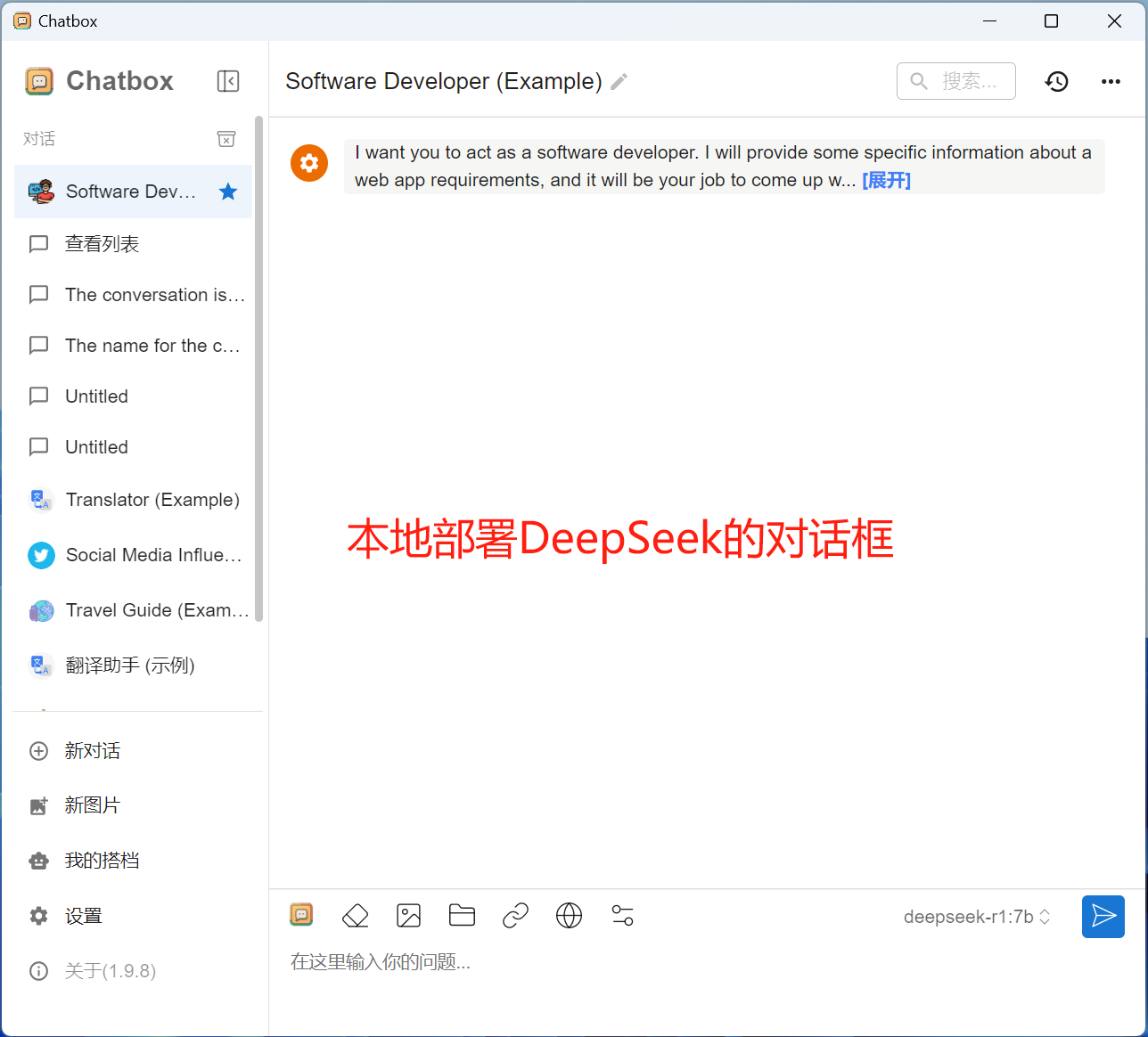Image resolution: width=1148 pixels, height=1037 pixels.
Task: Open conversation history clock icon
Action: tap(1056, 81)
